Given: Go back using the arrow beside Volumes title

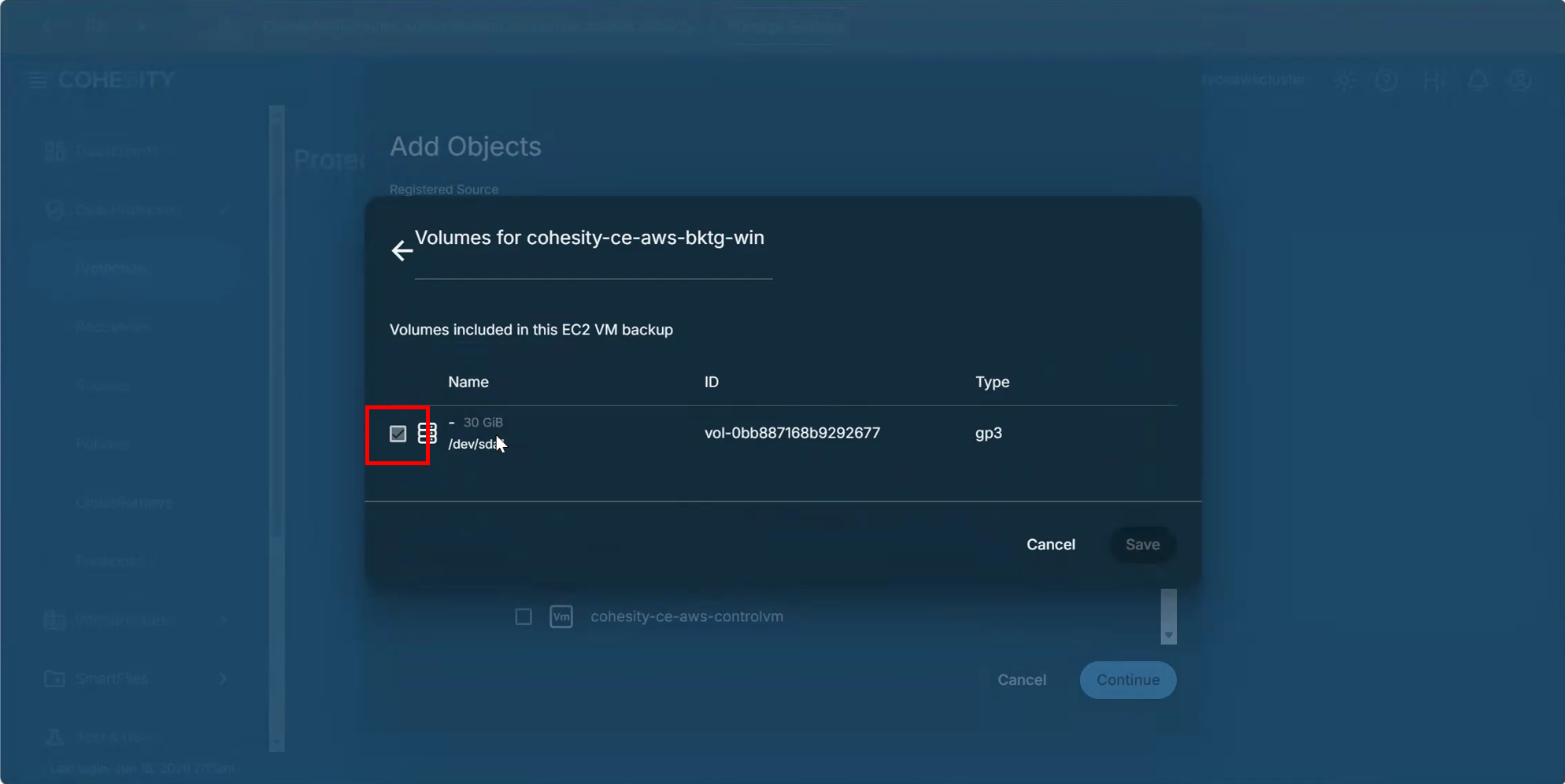Looking at the screenshot, I should (402, 250).
